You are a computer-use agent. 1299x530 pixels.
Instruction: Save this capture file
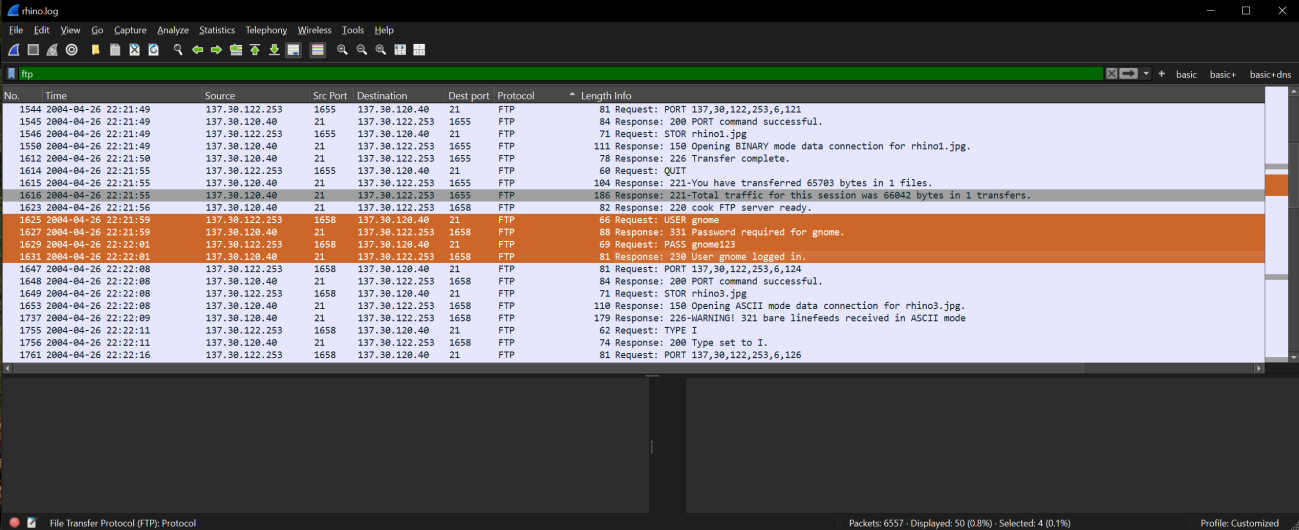(115, 49)
